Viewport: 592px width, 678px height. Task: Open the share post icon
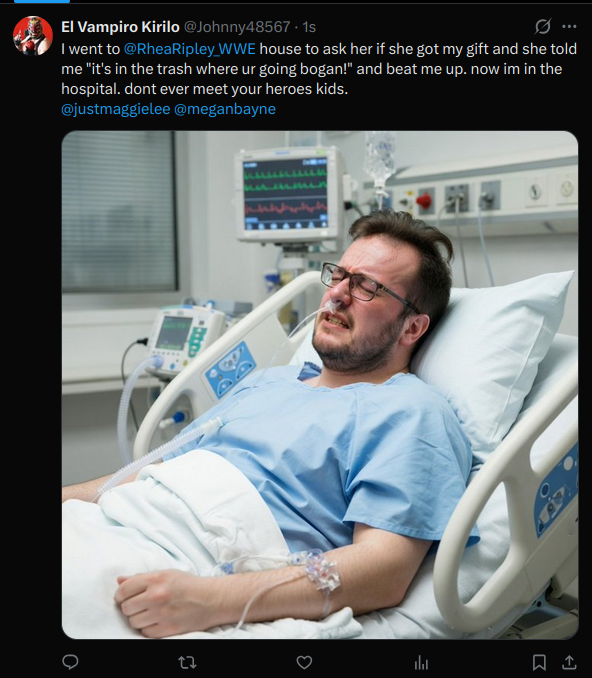click(x=569, y=662)
